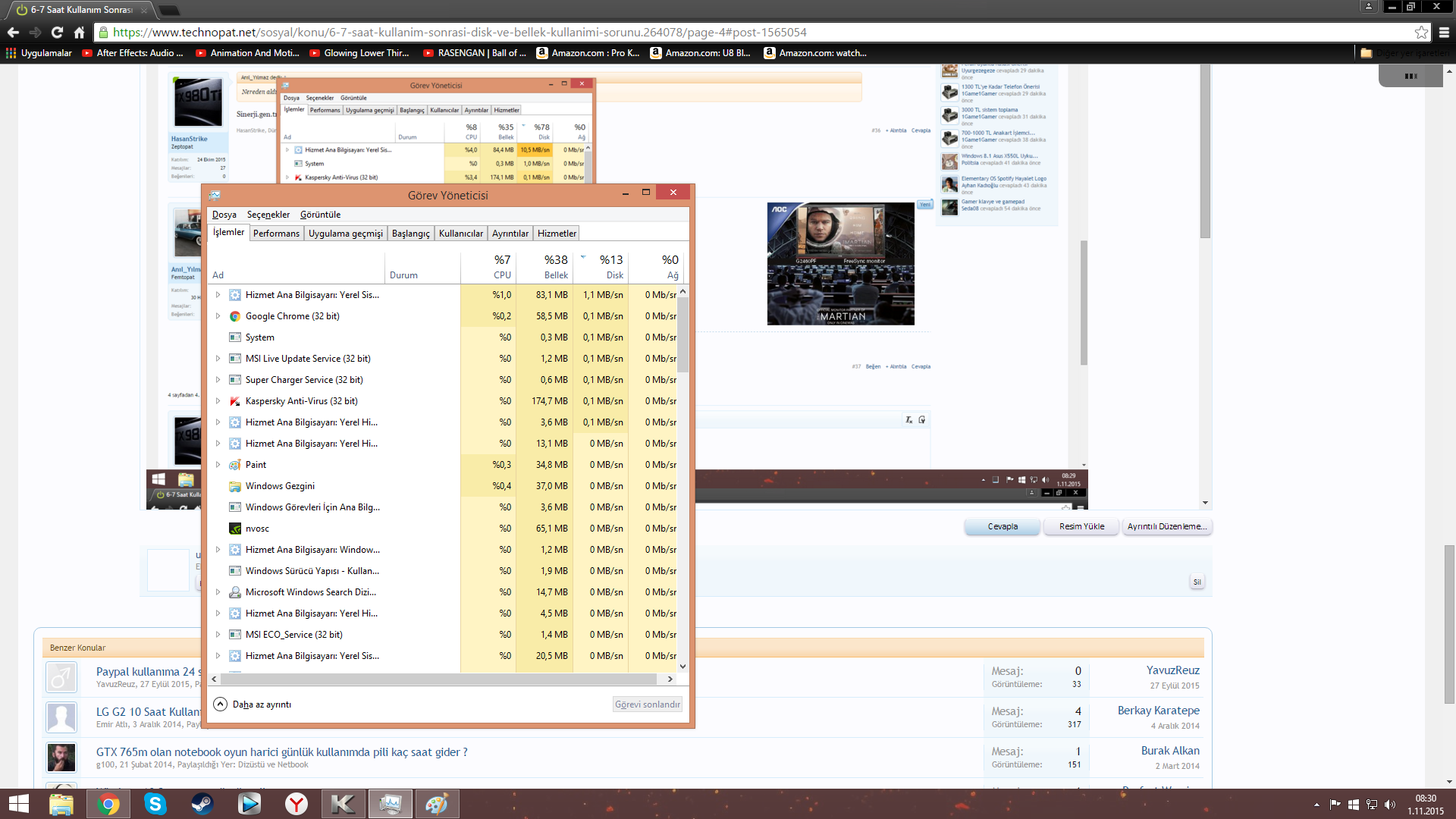The height and width of the screenshot is (819, 1456).
Task: Expand the first Hizmet Ana Bilgisayarı row
Action: coord(218,295)
